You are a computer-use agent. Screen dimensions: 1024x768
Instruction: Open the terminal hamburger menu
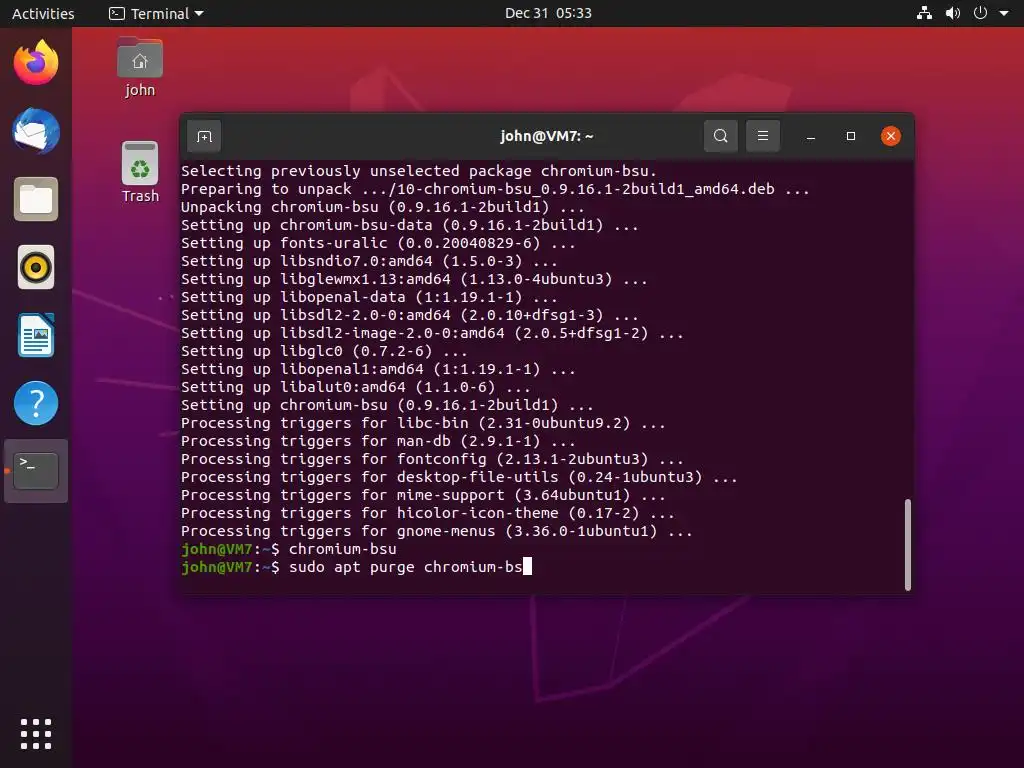coord(762,136)
